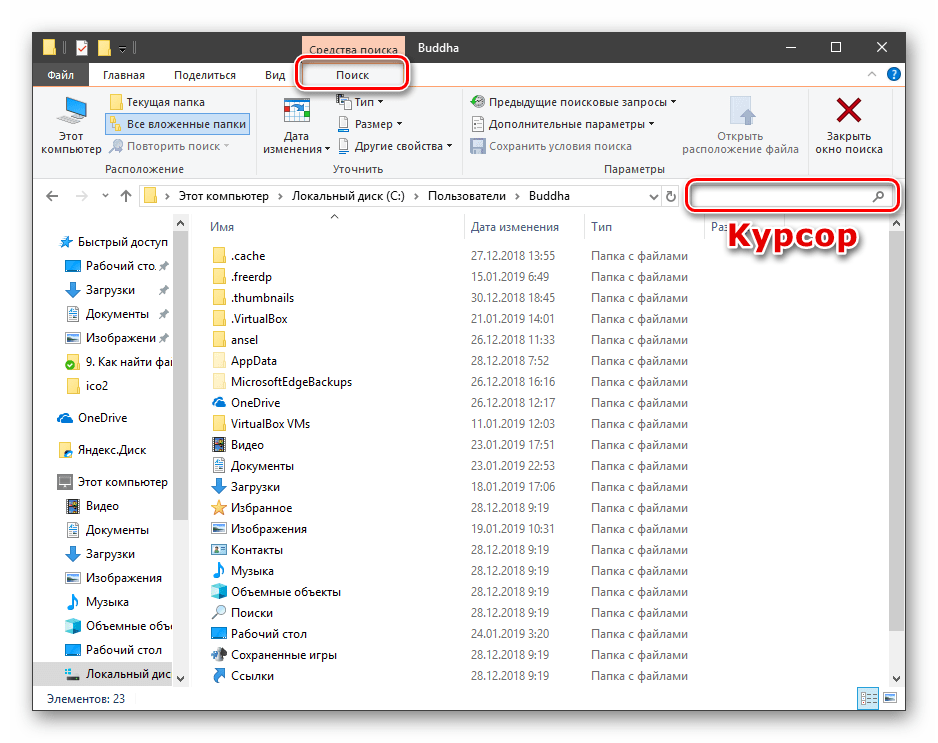Image resolution: width=938 pixels, height=743 pixels.
Task: Select the "VirtualBox VMs" folder in file list
Action: pos(270,424)
